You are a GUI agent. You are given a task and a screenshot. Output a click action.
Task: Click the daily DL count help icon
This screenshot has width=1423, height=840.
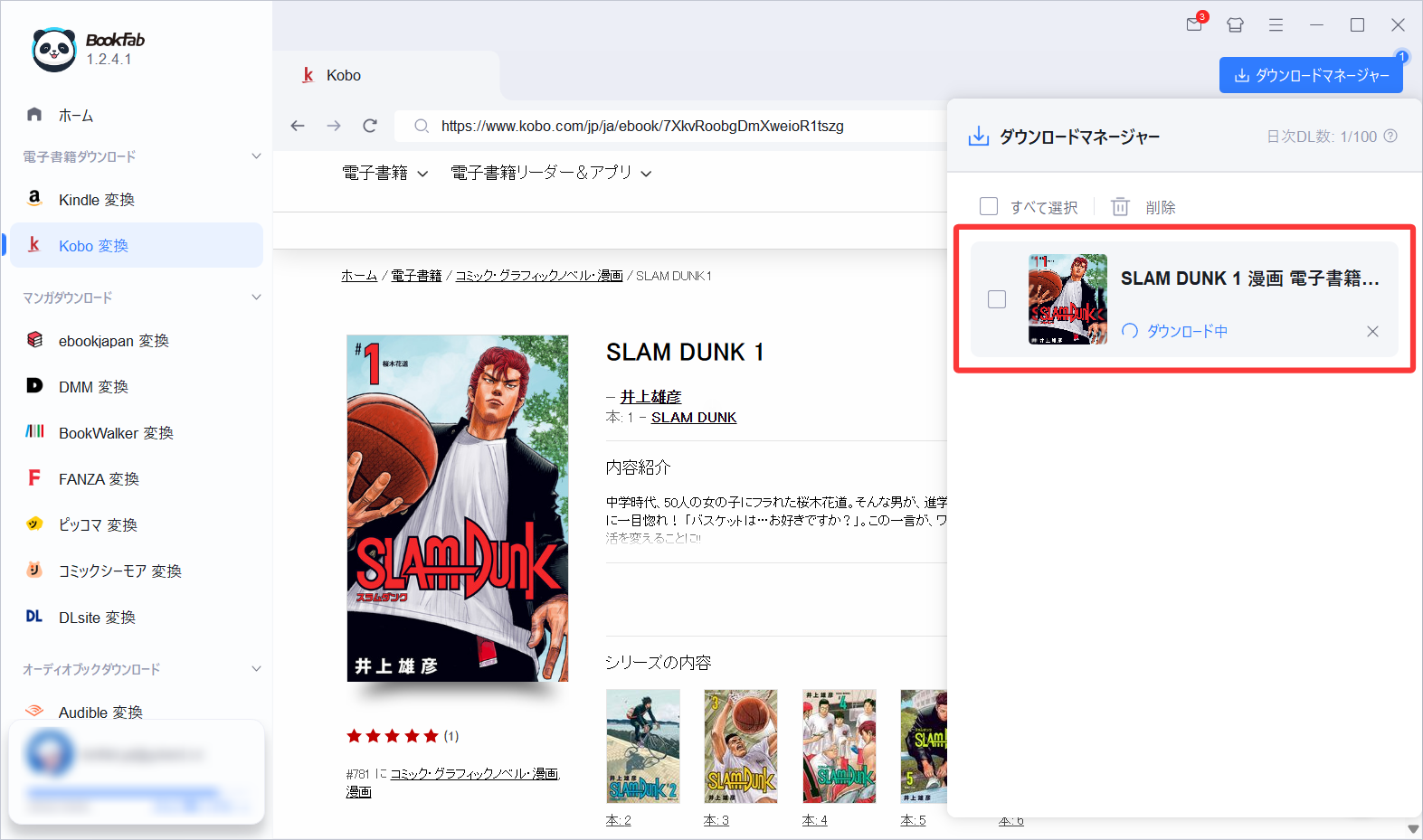tap(1391, 137)
